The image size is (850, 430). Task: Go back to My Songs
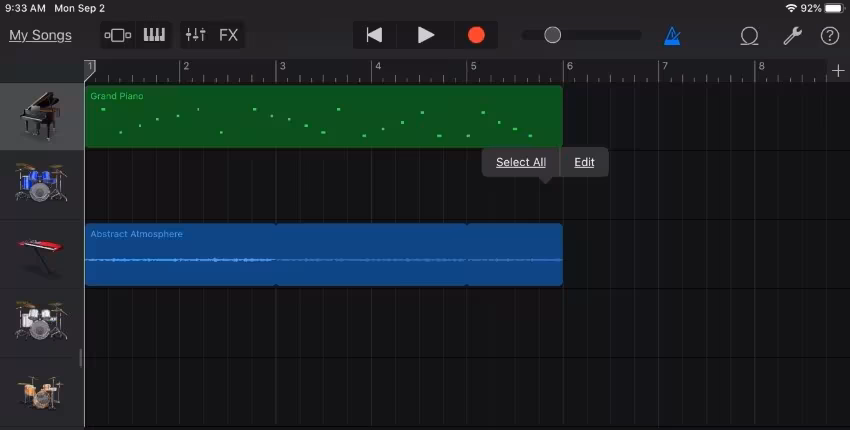click(40, 35)
